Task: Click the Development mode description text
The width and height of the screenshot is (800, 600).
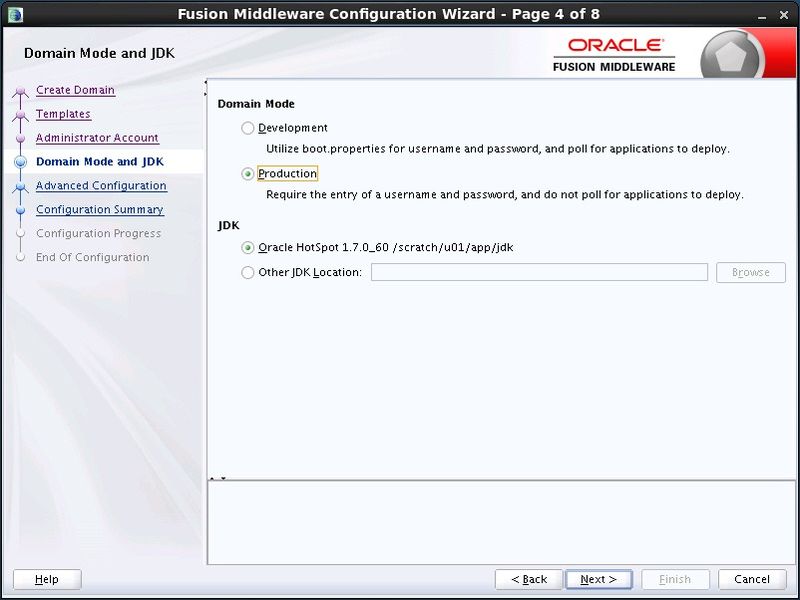Action: [497, 149]
